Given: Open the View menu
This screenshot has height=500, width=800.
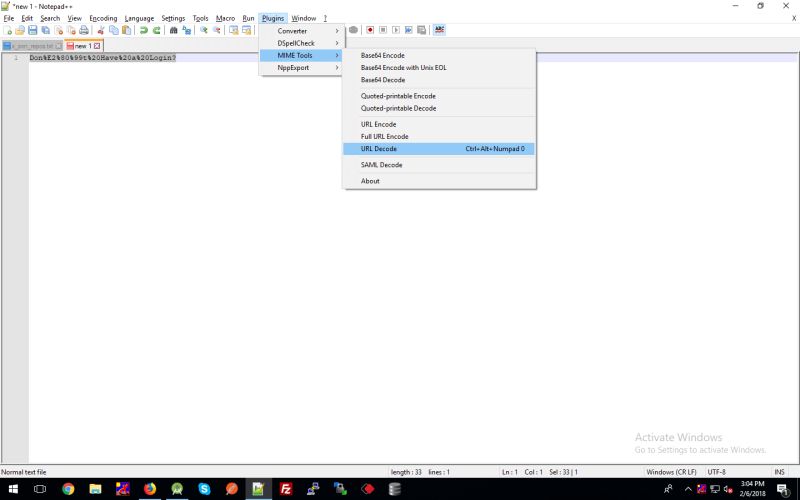Looking at the screenshot, I should (74, 18).
